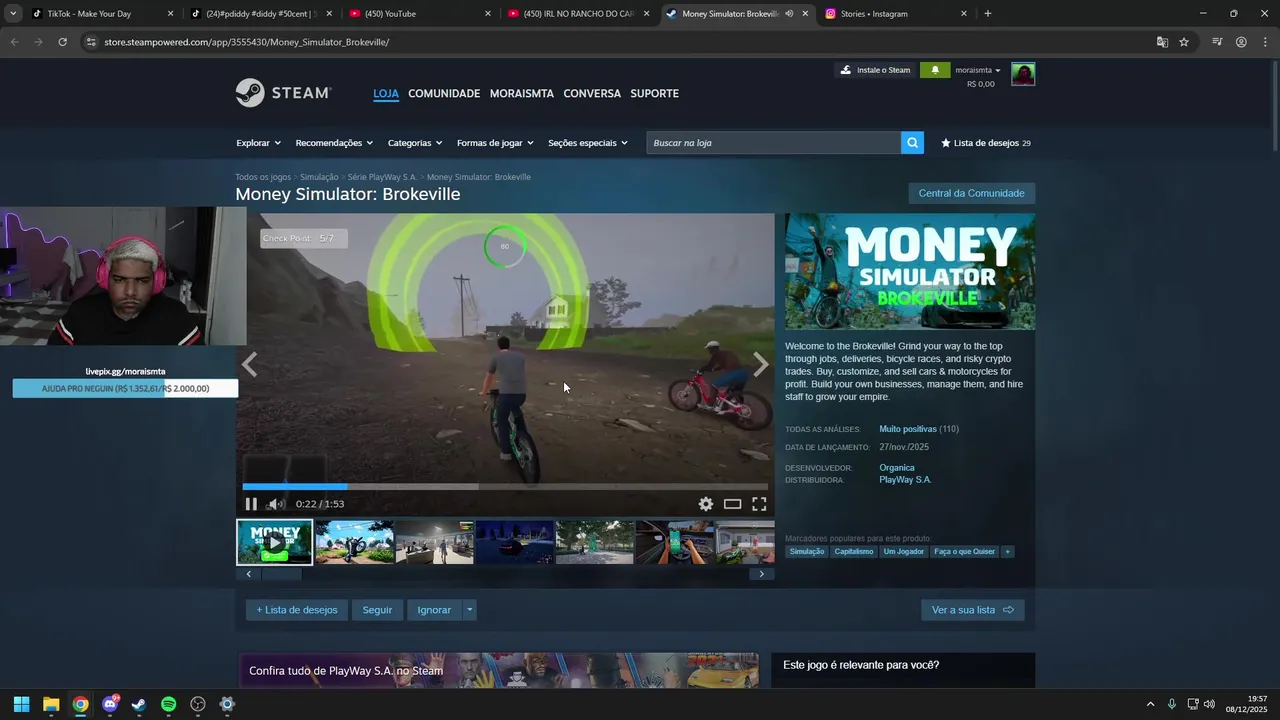Open the LOJA menu
1280x720 pixels.
[386, 93]
